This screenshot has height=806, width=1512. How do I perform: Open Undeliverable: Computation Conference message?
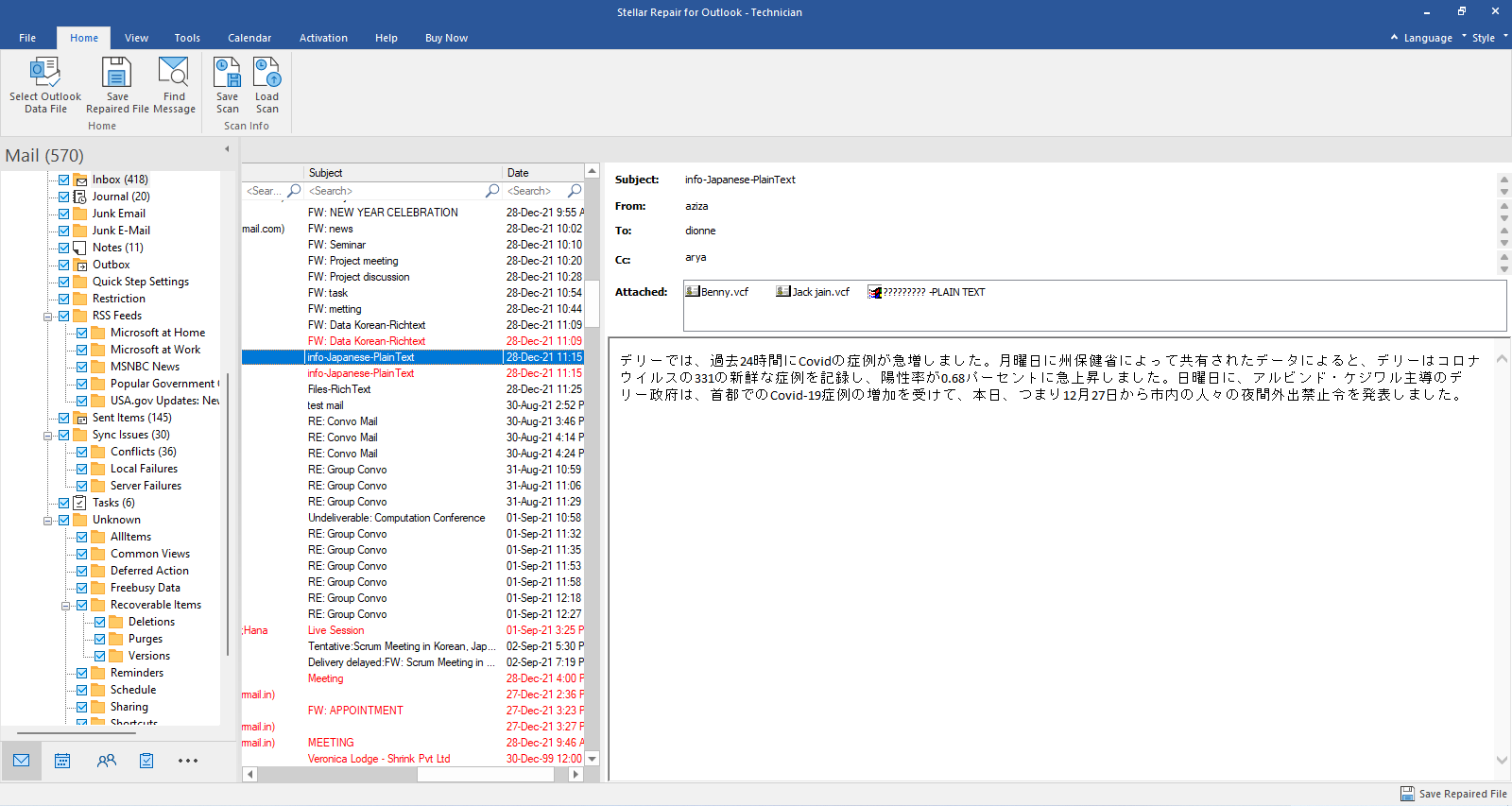pyautogui.click(x=396, y=518)
